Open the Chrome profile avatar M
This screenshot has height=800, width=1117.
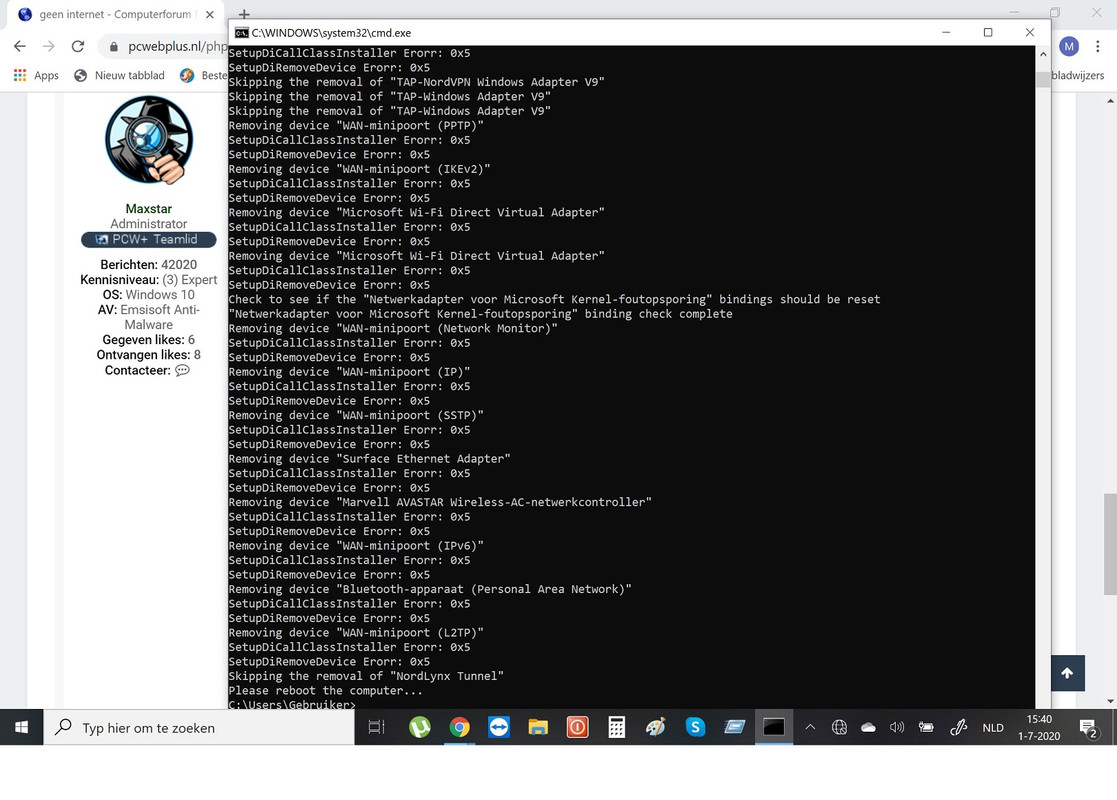coord(1069,46)
